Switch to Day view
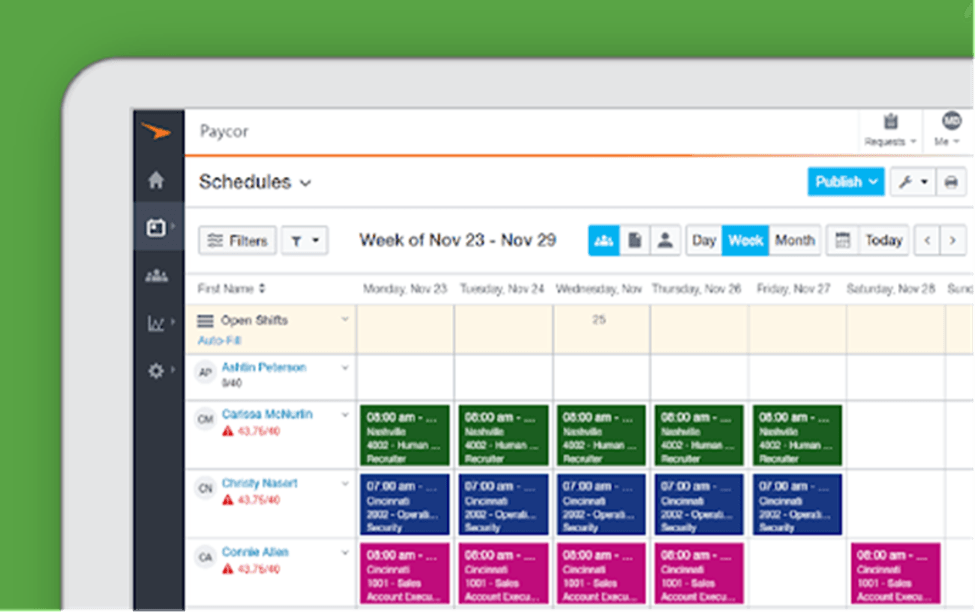This screenshot has width=979, height=614. point(703,240)
